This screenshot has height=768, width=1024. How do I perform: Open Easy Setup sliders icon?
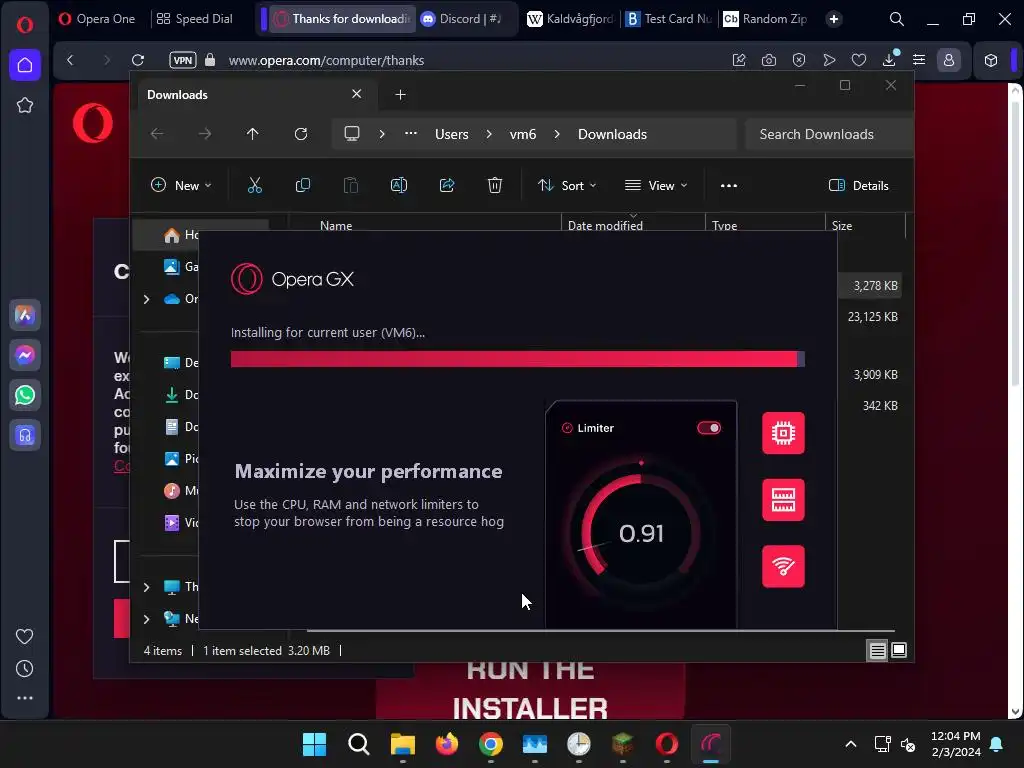click(x=919, y=60)
